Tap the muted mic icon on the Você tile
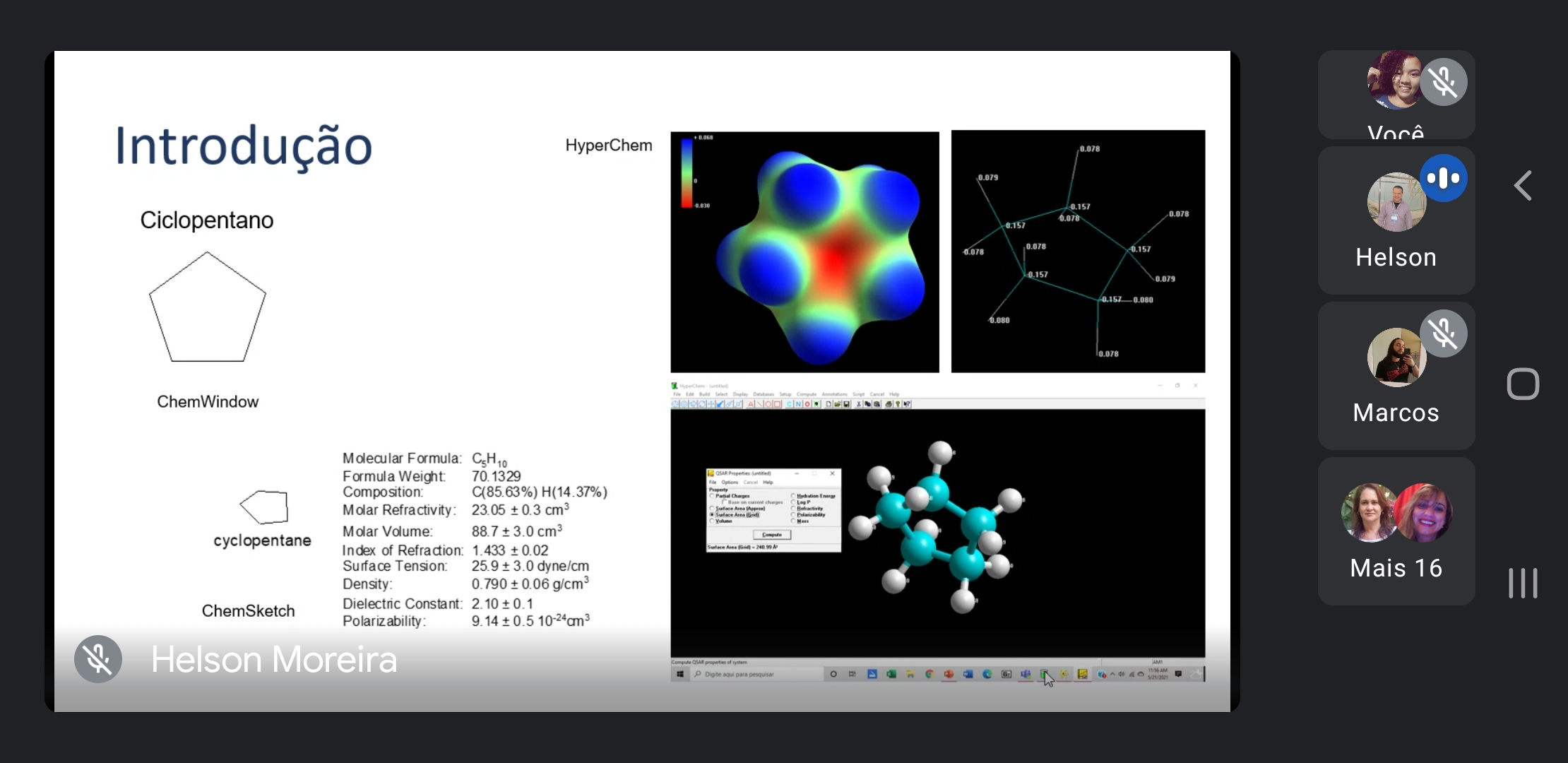Image resolution: width=1568 pixels, height=763 pixels. click(x=1443, y=82)
